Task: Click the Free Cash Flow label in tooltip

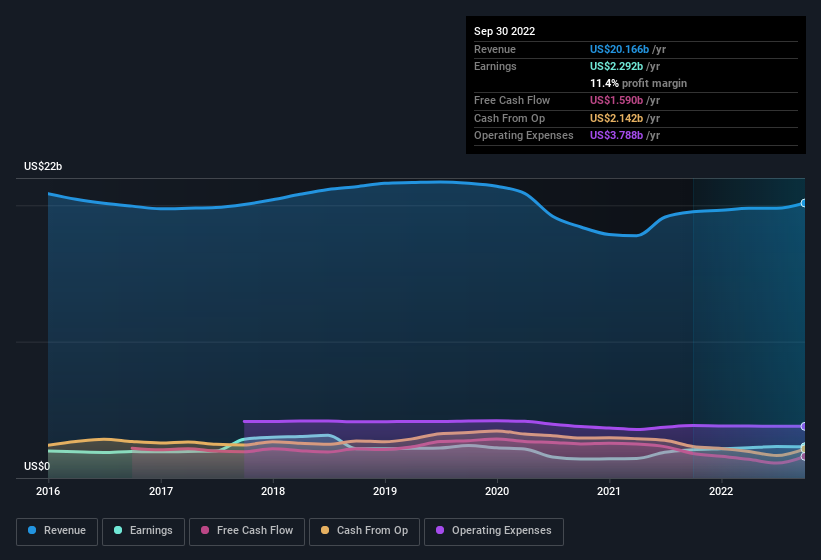Action: click(x=512, y=100)
